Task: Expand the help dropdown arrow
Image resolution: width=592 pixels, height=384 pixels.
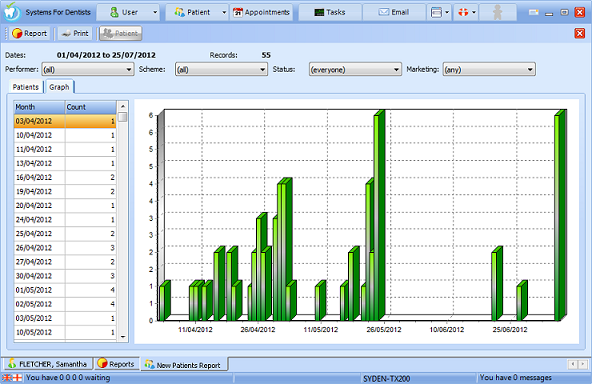Action: pos(474,12)
